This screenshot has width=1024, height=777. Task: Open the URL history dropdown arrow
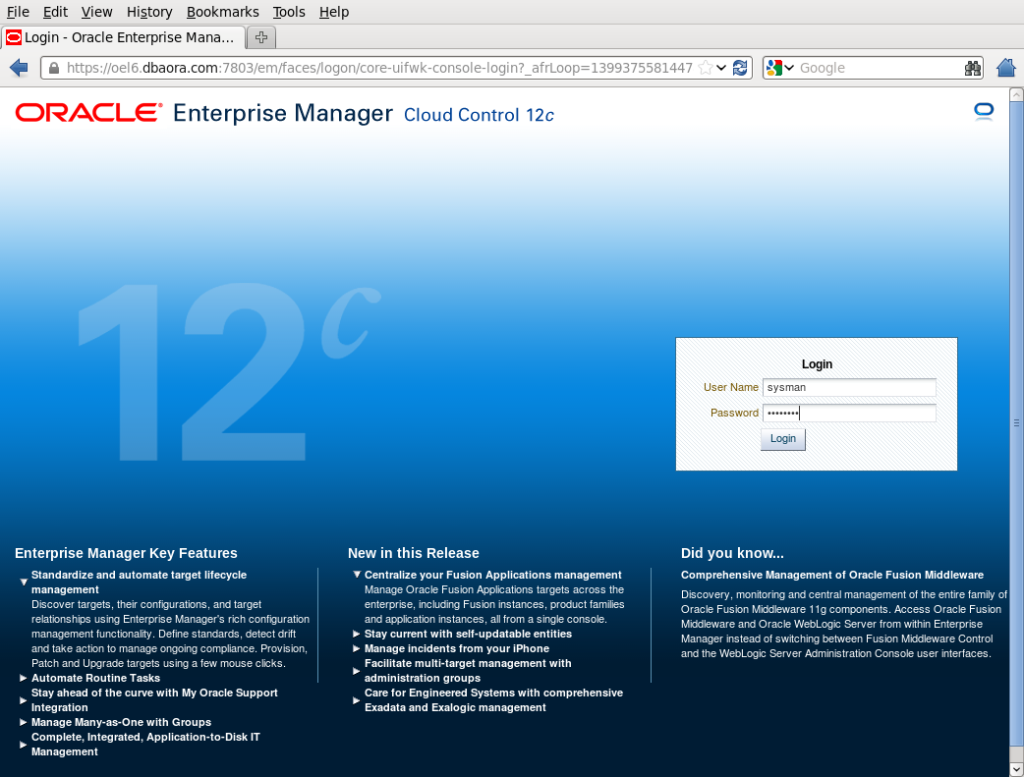pos(722,68)
